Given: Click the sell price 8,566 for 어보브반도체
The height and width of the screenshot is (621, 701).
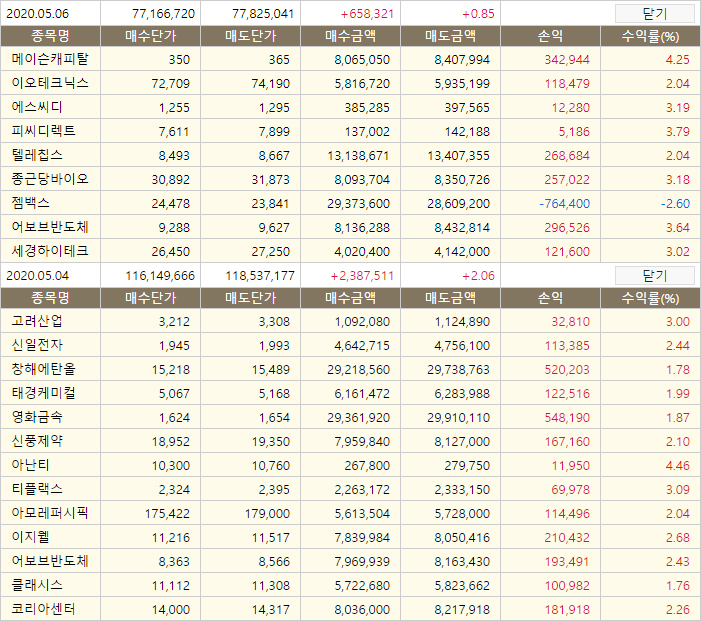Looking at the screenshot, I should [x=274, y=562].
